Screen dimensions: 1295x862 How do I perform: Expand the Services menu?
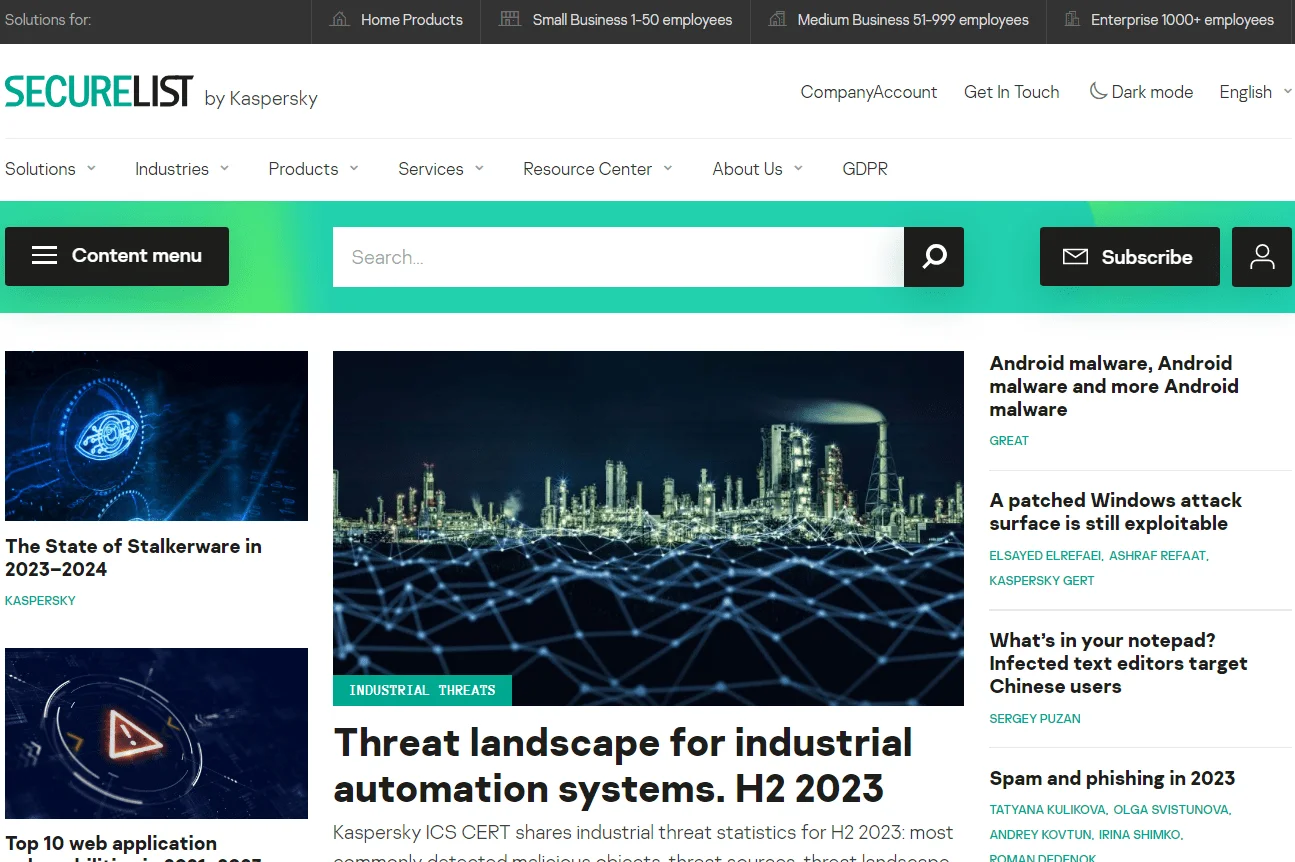coord(441,169)
